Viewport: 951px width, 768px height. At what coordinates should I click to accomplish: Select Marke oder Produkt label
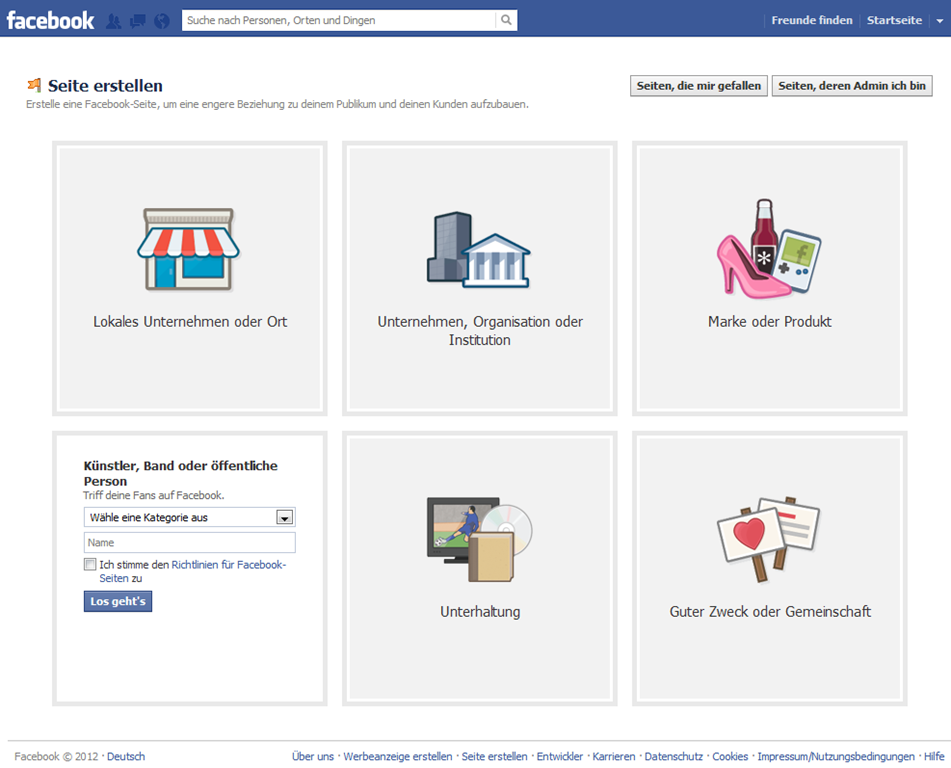(x=770, y=322)
